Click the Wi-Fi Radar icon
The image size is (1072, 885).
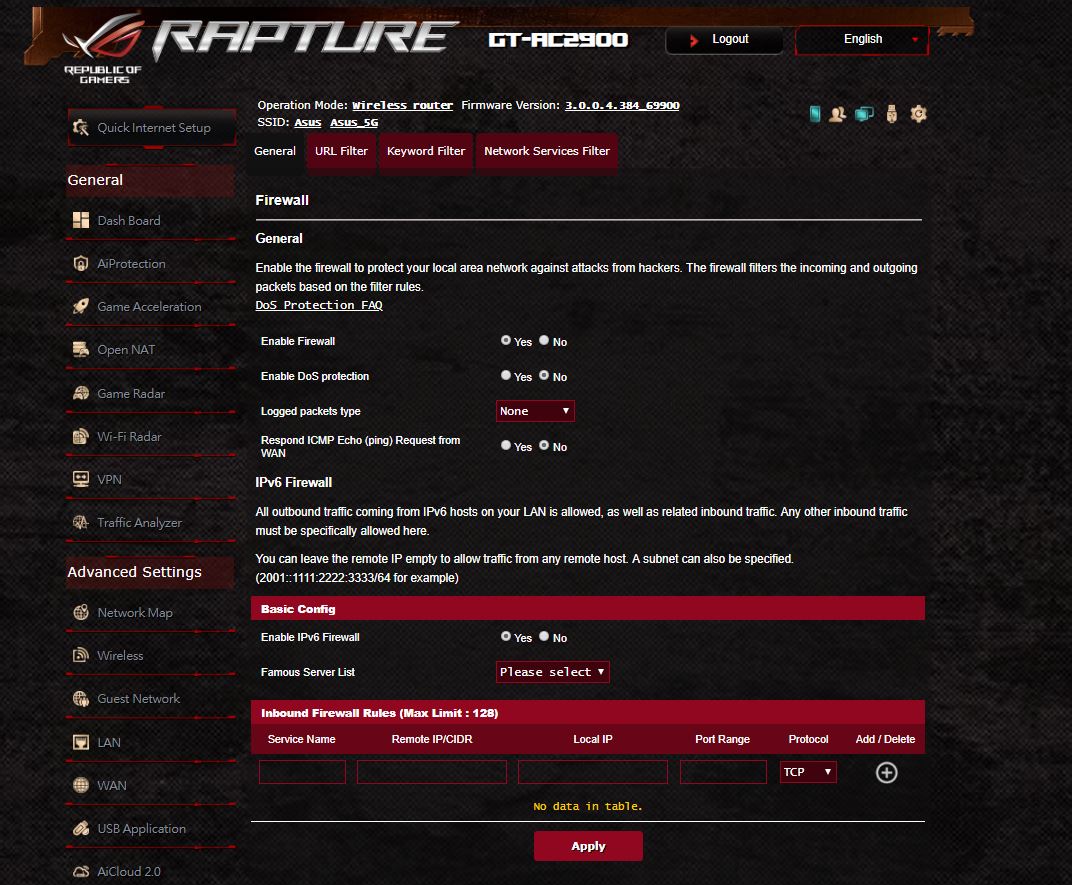coord(81,436)
